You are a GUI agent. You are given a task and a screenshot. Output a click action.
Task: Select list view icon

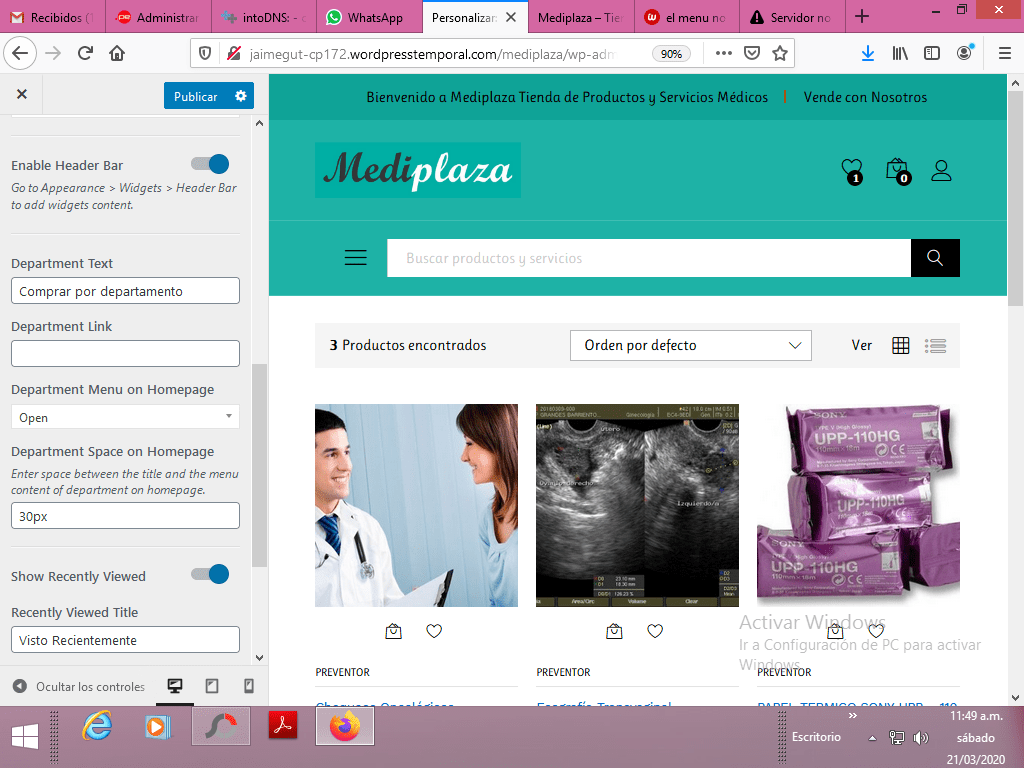935,345
